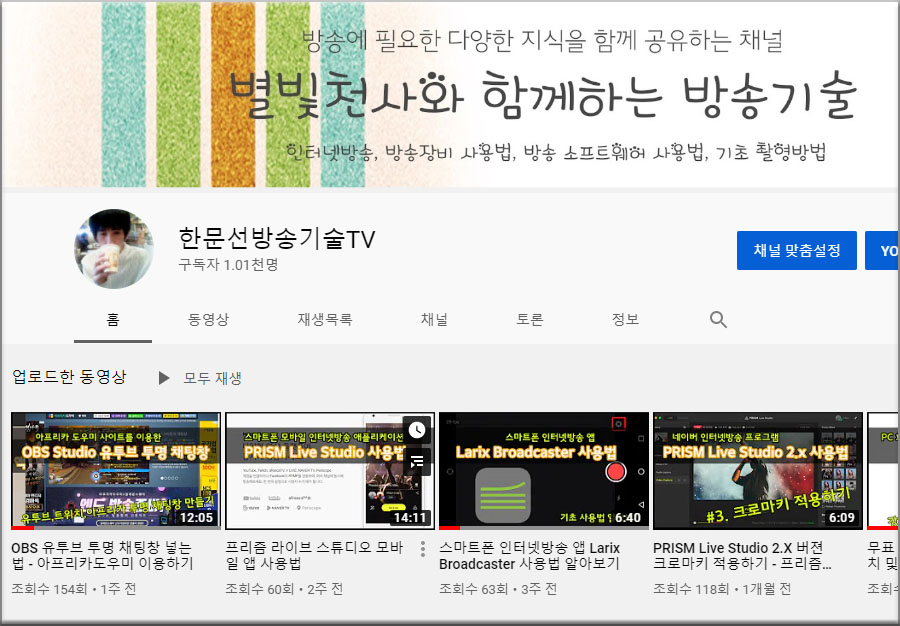The height and width of the screenshot is (626, 900).
Task: Click the partially visible YO blue button
Action: coord(883,251)
